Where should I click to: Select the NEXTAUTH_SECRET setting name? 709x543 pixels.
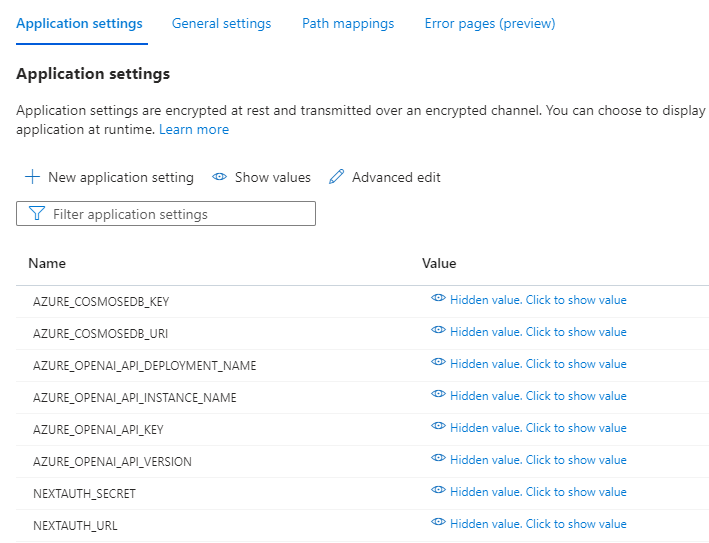click(85, 494)
